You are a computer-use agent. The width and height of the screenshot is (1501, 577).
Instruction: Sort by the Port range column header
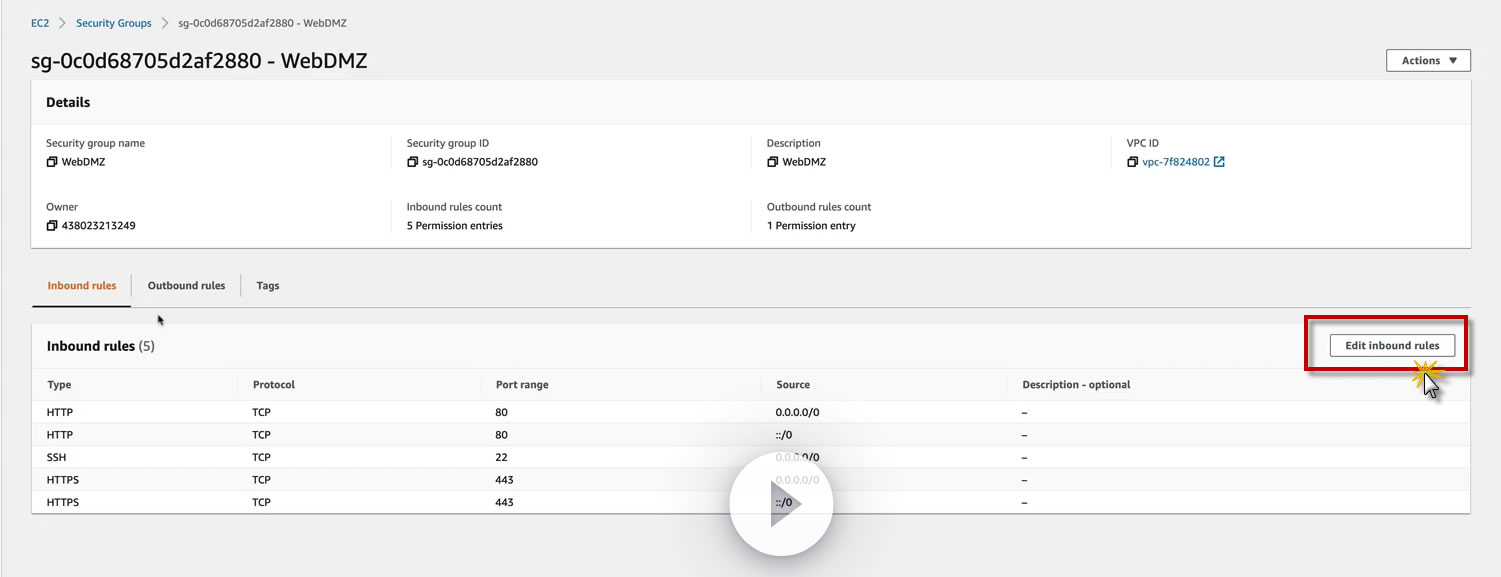[522, 385]
